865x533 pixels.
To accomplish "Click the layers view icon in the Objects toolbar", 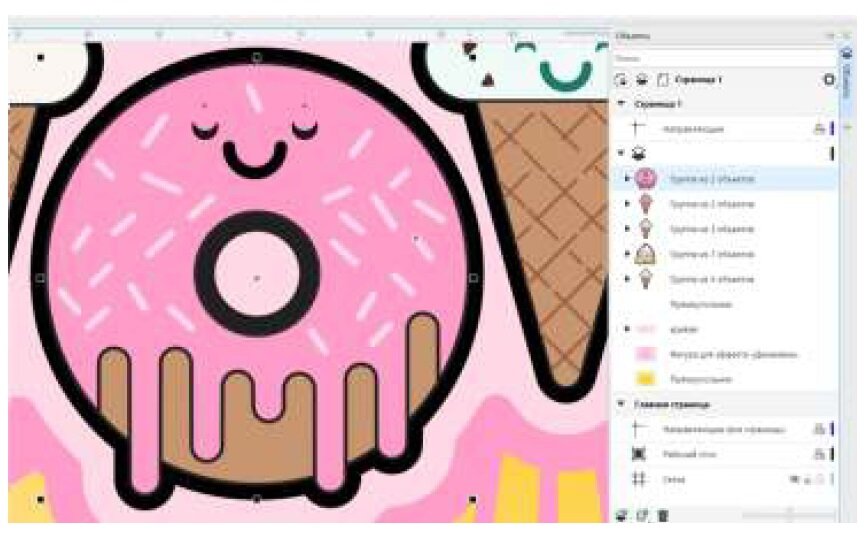I will [x=642, y=79].
